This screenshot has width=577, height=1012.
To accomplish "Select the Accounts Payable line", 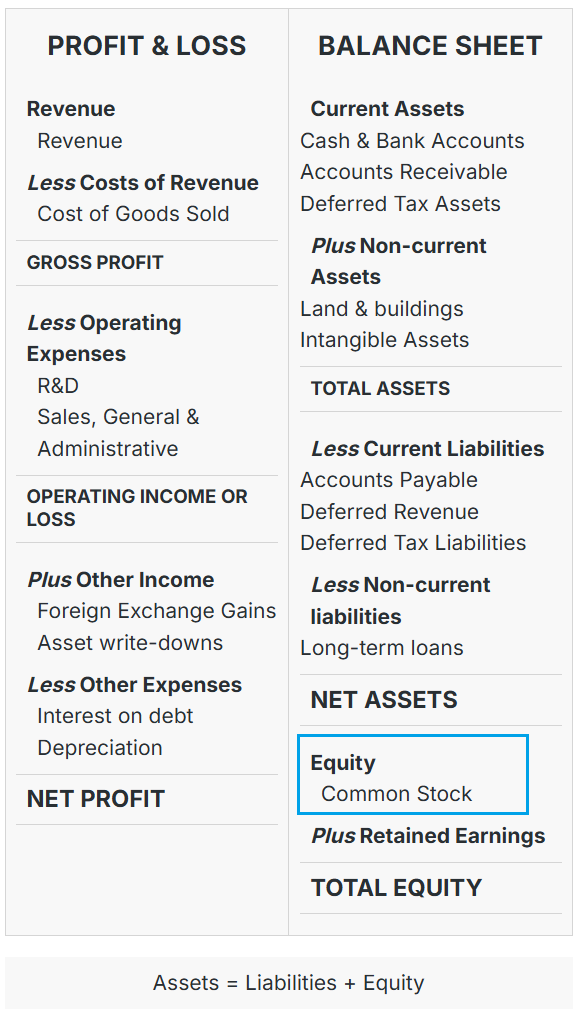I will tap(389, 480).
